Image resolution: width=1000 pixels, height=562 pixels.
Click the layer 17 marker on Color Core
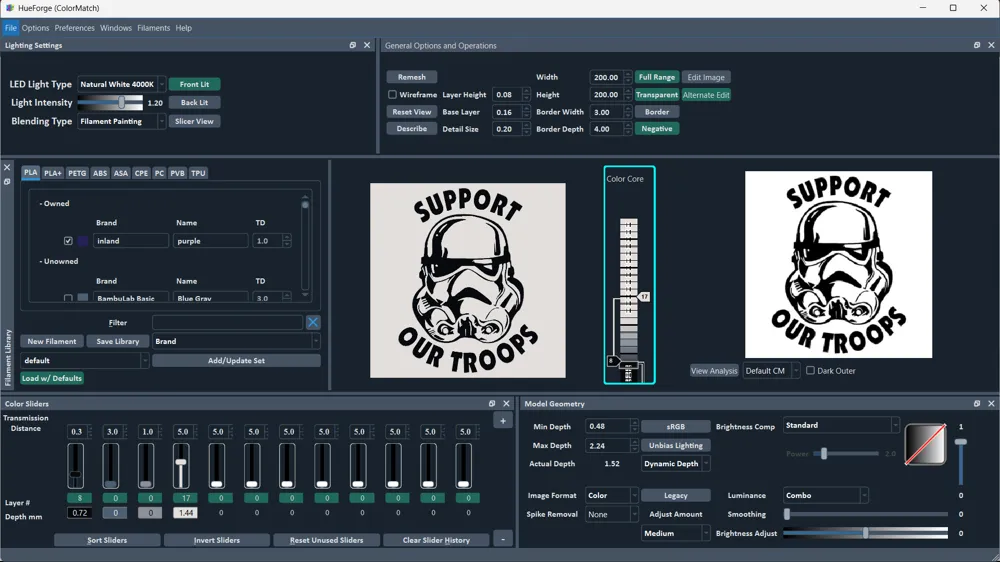point(644,297)
